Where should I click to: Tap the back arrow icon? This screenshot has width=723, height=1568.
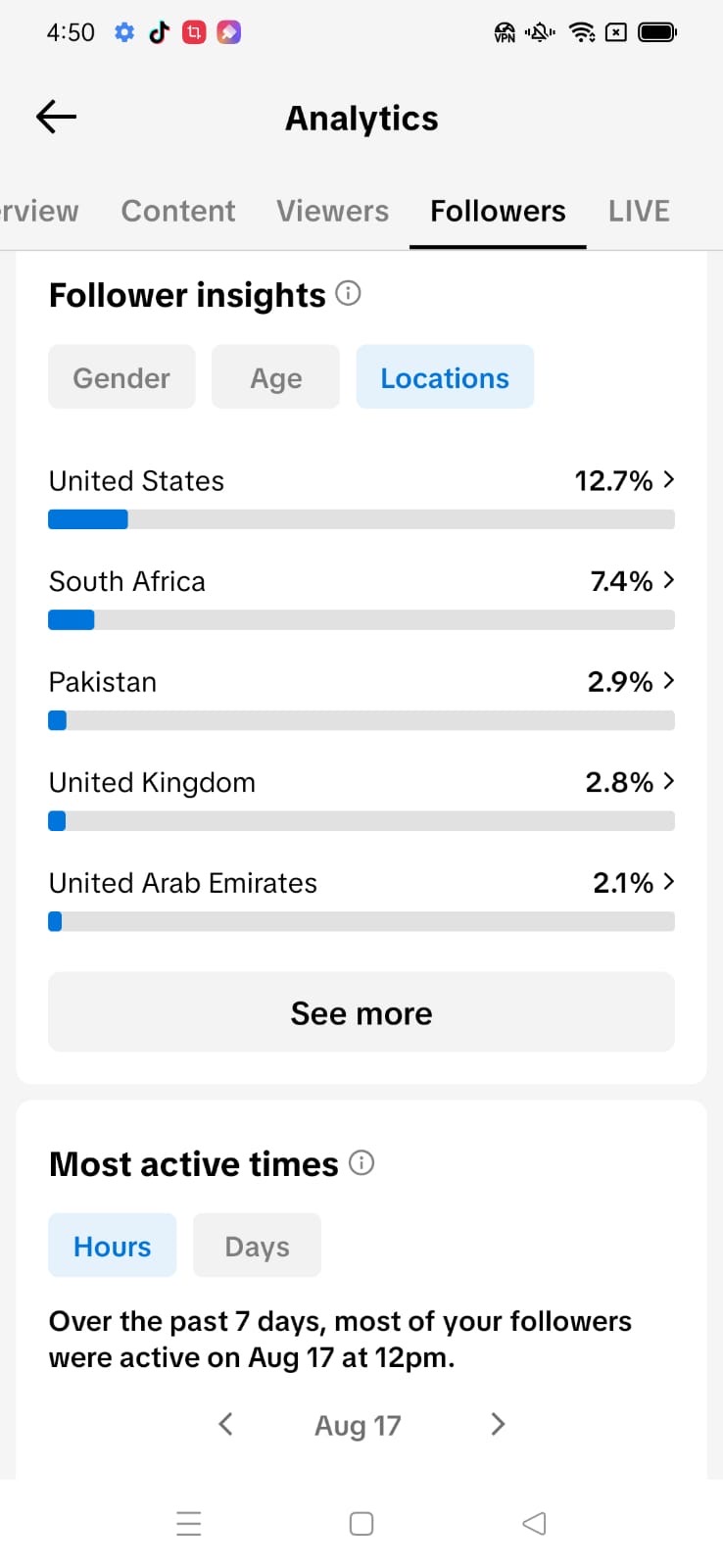click(x=56, y=118)
